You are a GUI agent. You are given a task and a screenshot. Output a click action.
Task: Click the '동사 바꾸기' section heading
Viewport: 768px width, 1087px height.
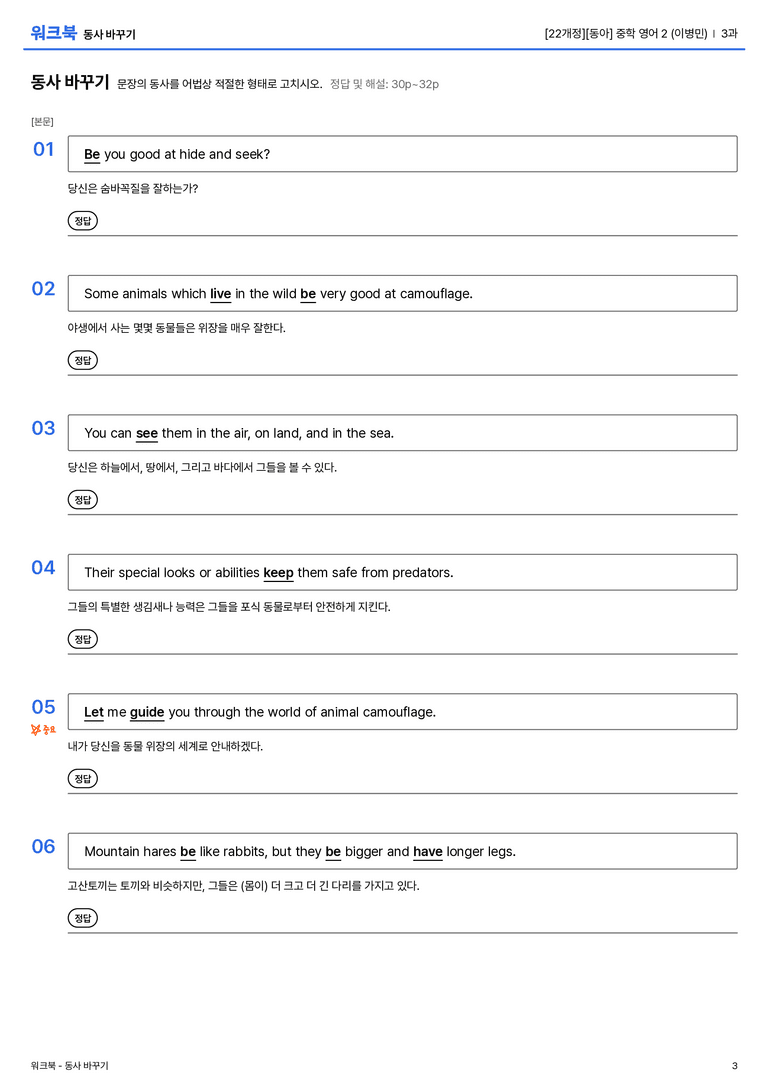(69, 82)
